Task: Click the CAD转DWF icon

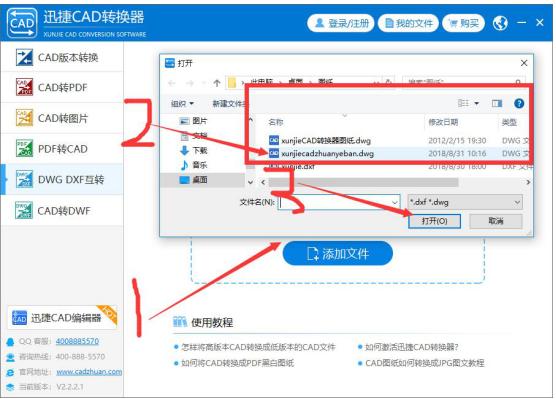Action: [x=24, y=211]
